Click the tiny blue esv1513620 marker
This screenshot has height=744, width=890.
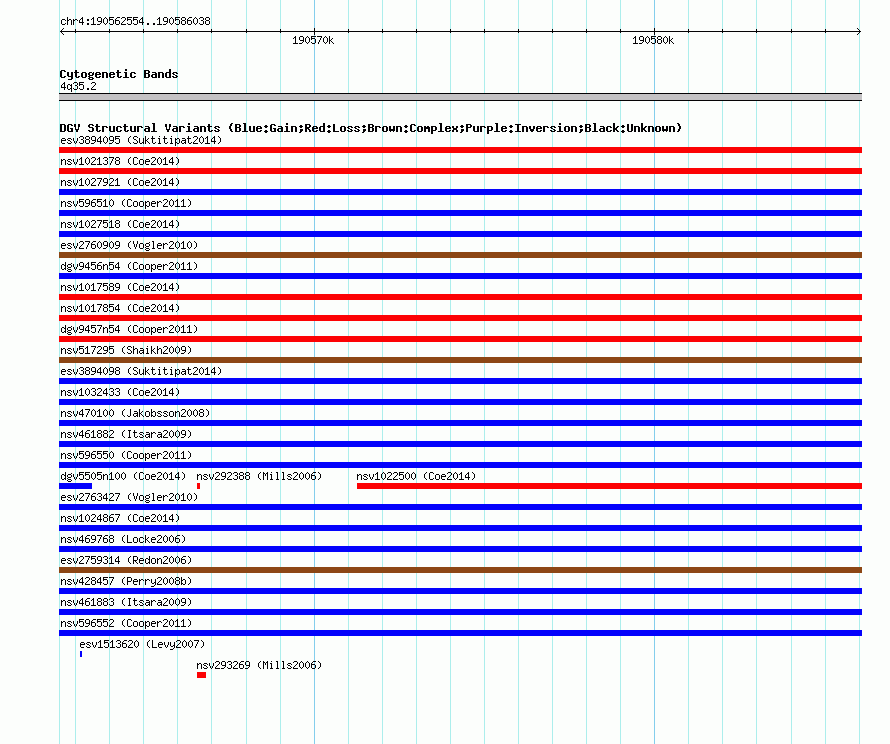coord(81,654)
